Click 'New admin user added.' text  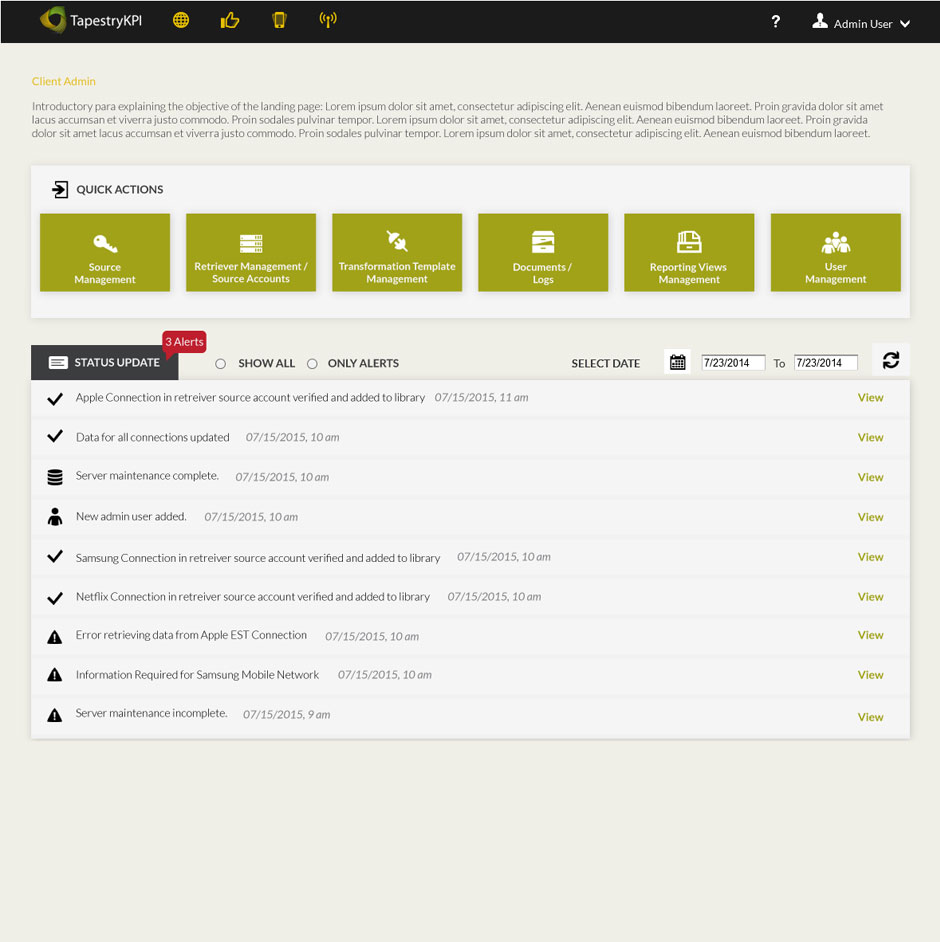tap(131, 517)
